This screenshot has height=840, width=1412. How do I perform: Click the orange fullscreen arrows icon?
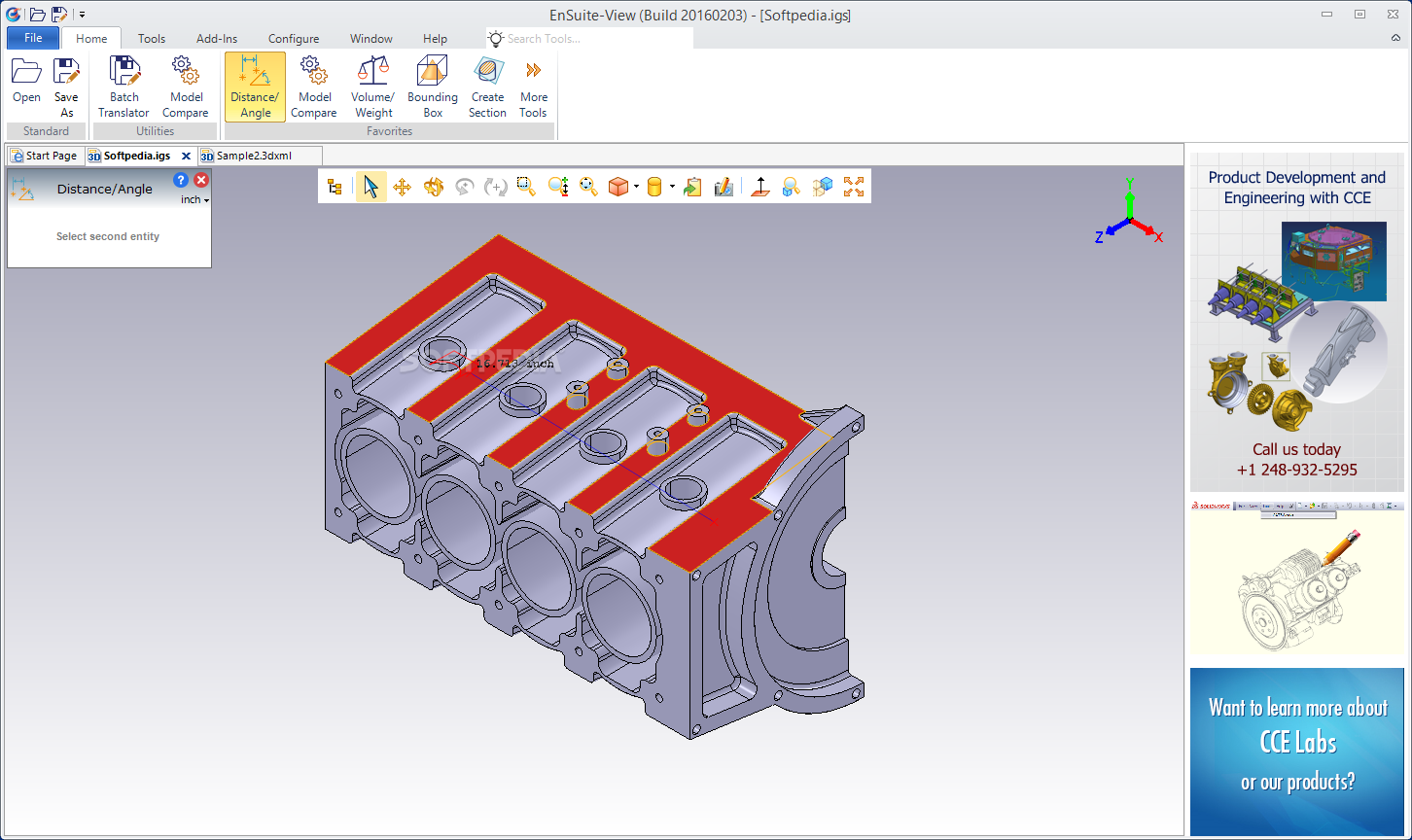pyautogui.click(x=854, y=187)
